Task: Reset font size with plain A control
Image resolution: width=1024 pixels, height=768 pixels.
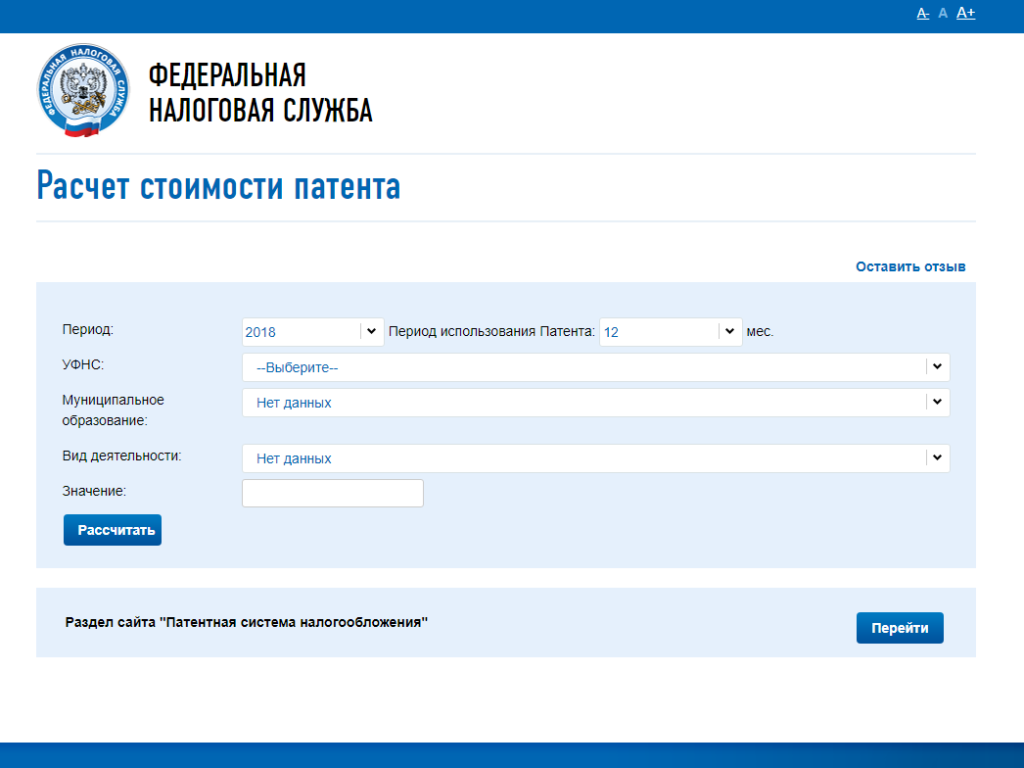Action: pyautogui.click(x=943, y=13)
